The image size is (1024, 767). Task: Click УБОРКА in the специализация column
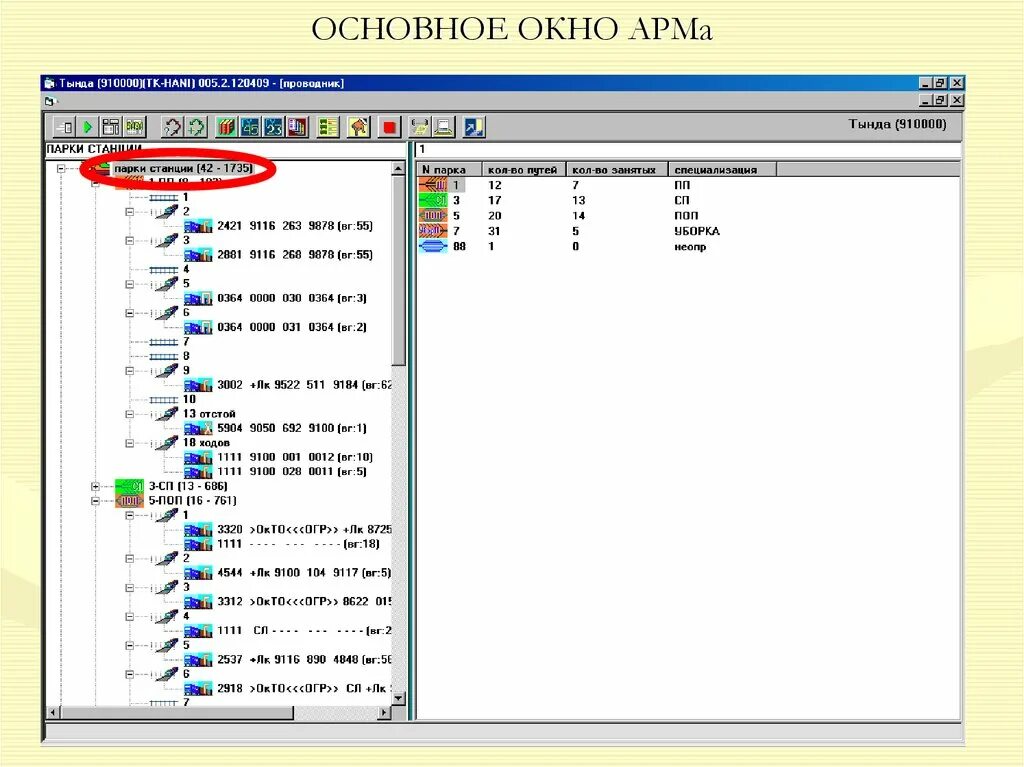697,231
